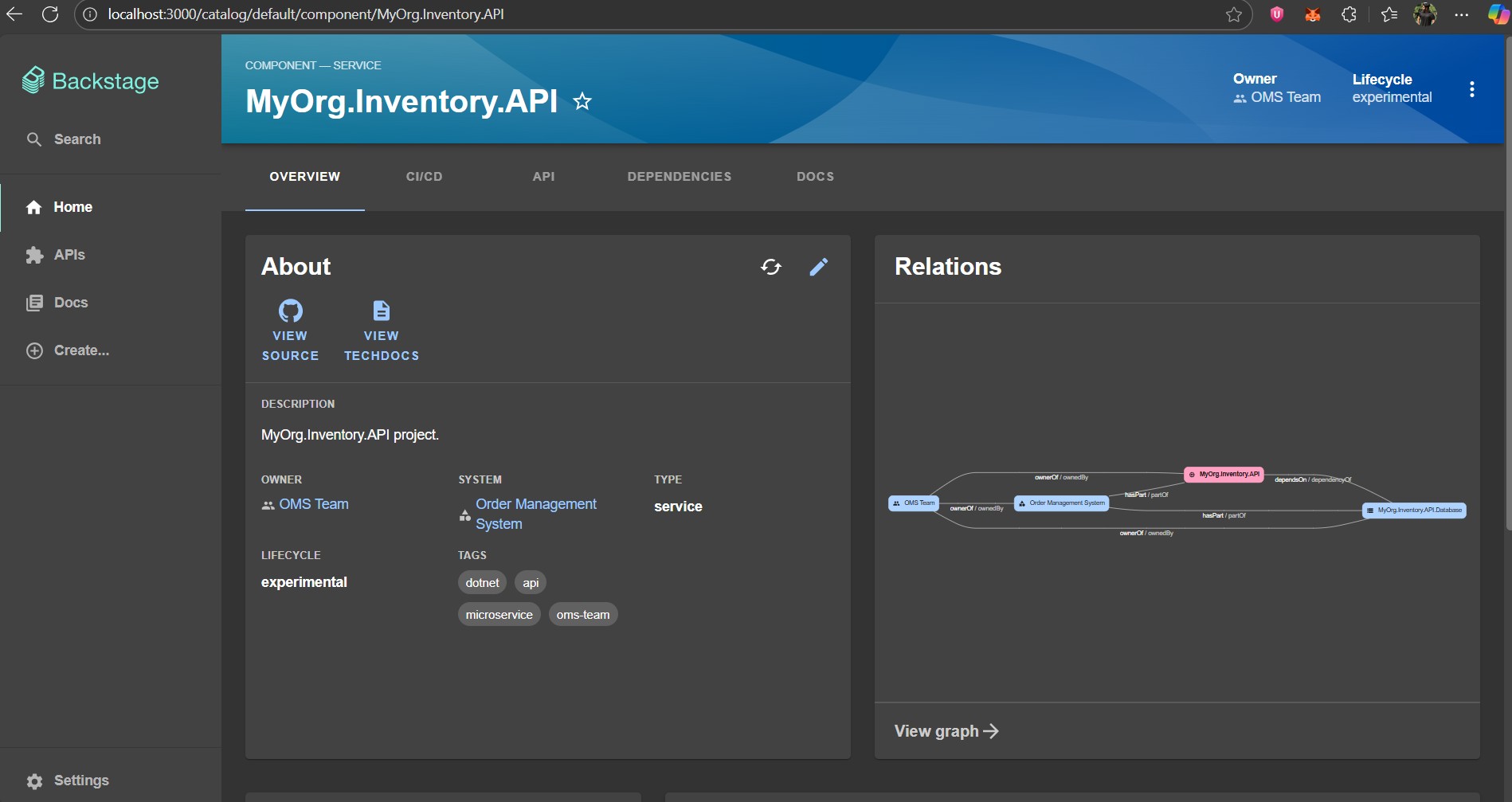Open the Dependencies tab
Viewport: 1512px width, 802px height.
coord(680,177)
